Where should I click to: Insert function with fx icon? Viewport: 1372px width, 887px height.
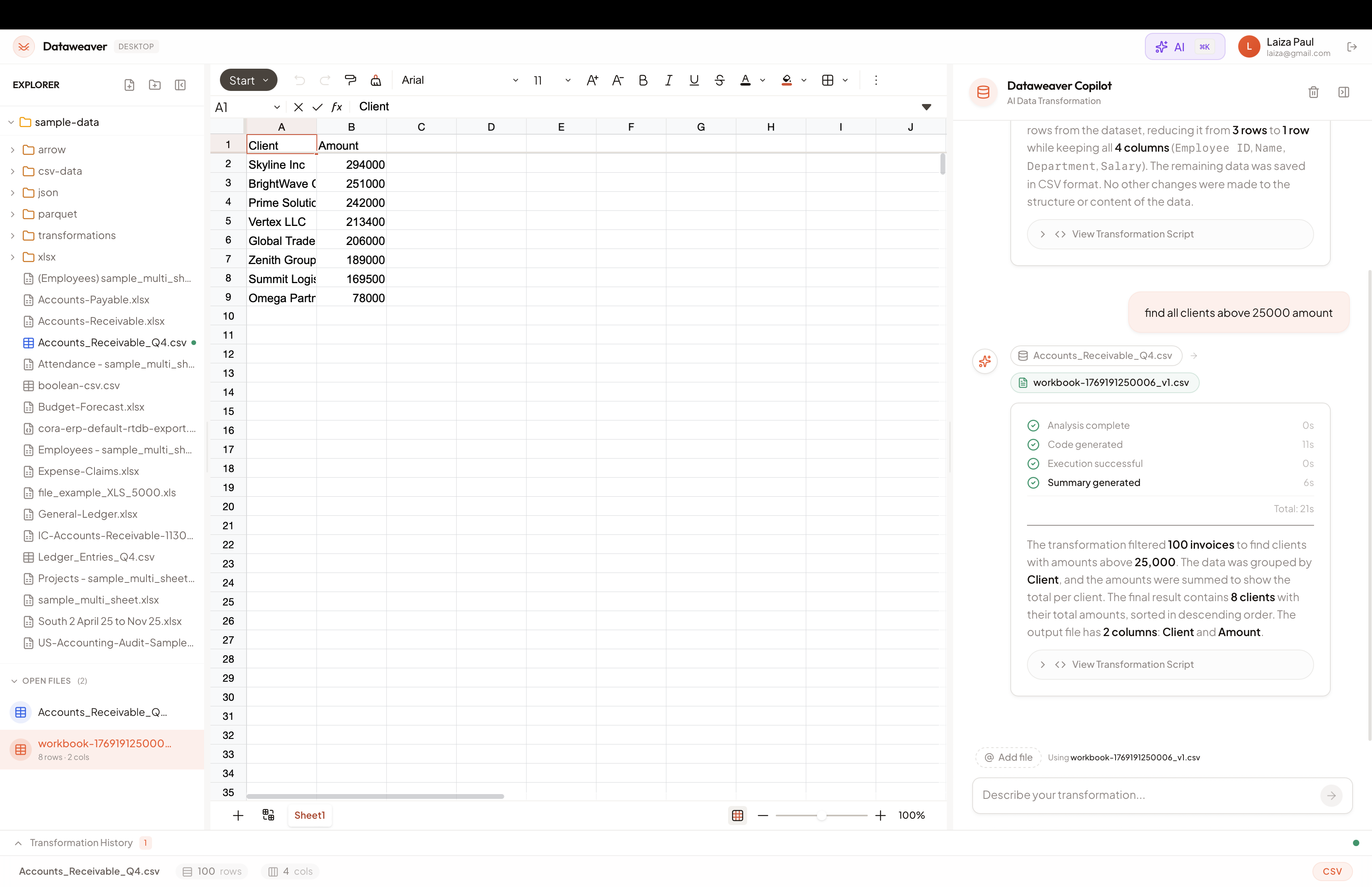coord(337,107)
